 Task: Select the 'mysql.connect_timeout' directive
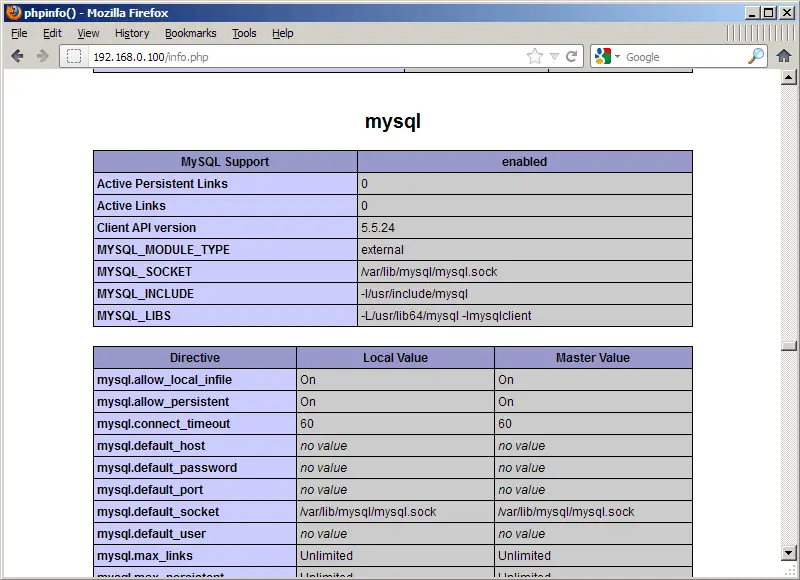point(163,424)
